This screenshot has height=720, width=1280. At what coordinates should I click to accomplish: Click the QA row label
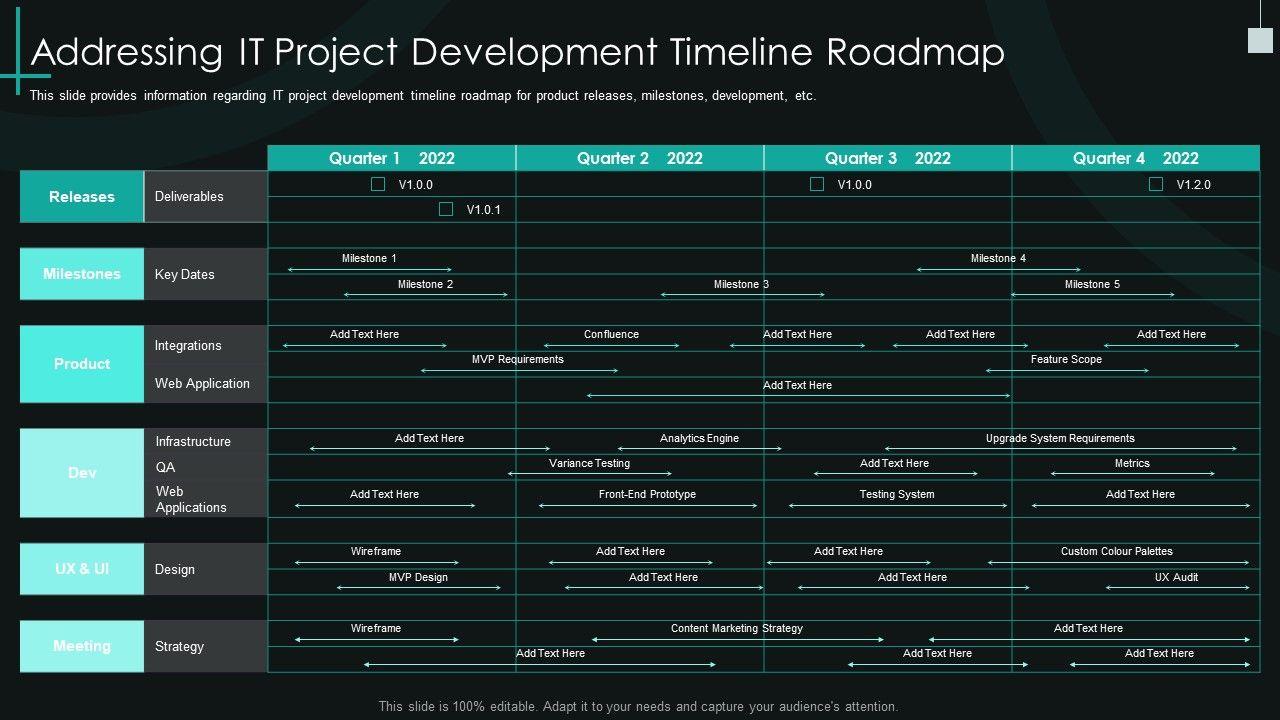click(x=165, y=468)
